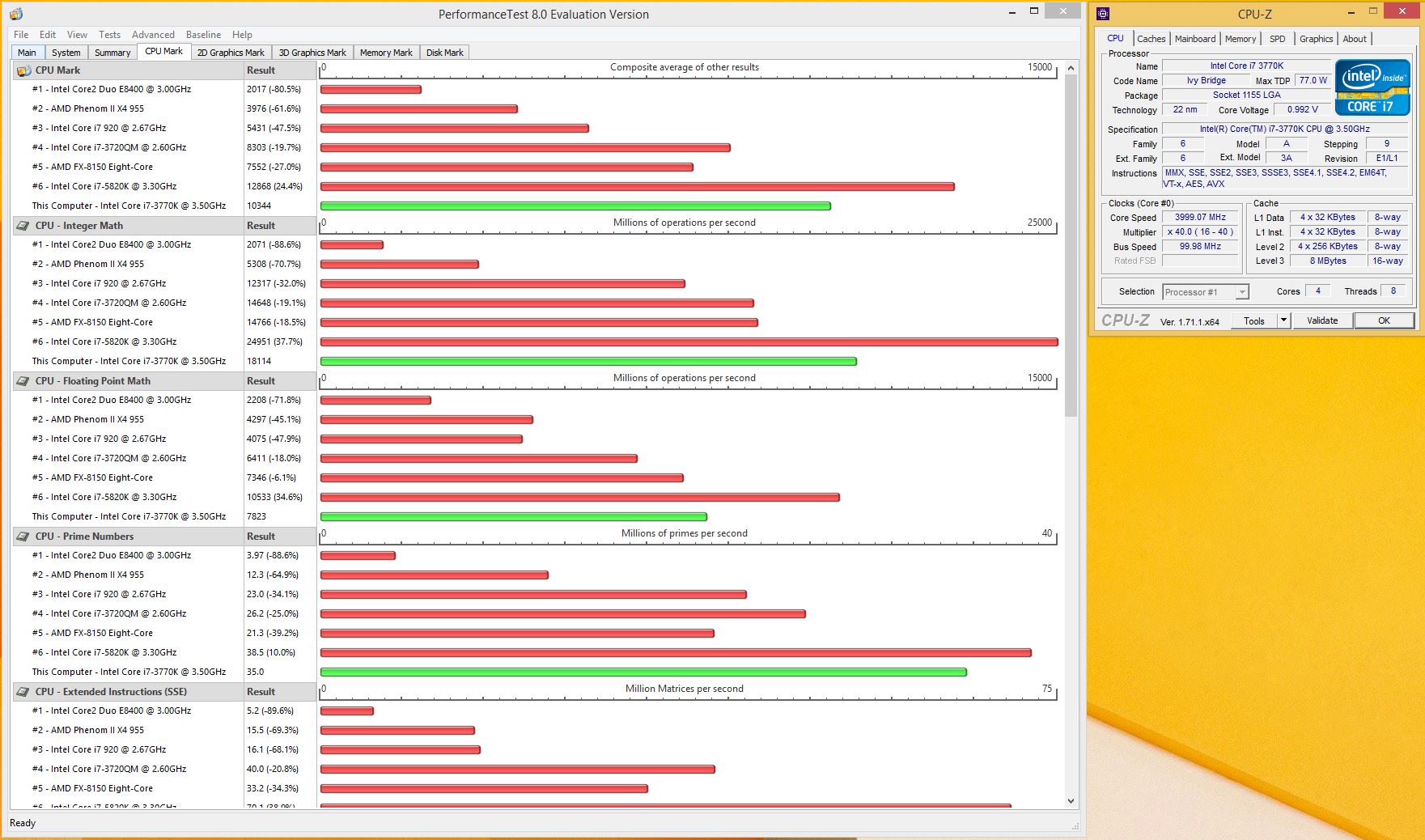Viewport: 1425px width, 840px height.
Task: Click the CPU Mark section icon
Action: click(23, 70)
